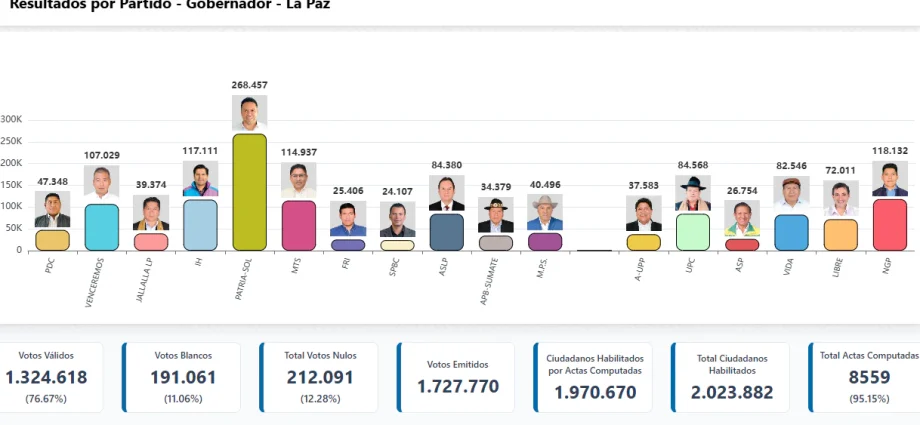
Task: Click the Votos Blancos card
Action: tap(181, 377)
